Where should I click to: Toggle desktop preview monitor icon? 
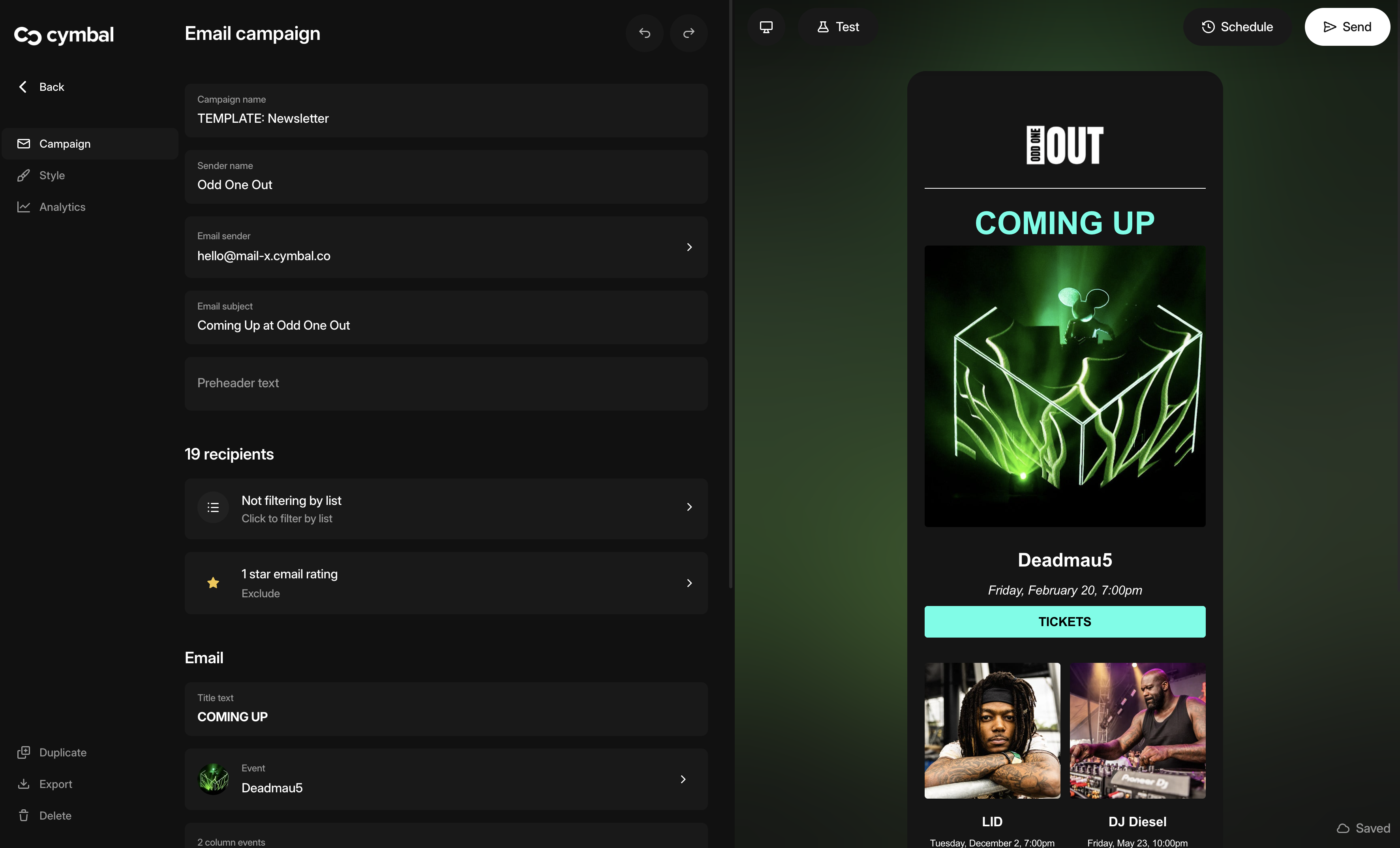pos(766,27)
